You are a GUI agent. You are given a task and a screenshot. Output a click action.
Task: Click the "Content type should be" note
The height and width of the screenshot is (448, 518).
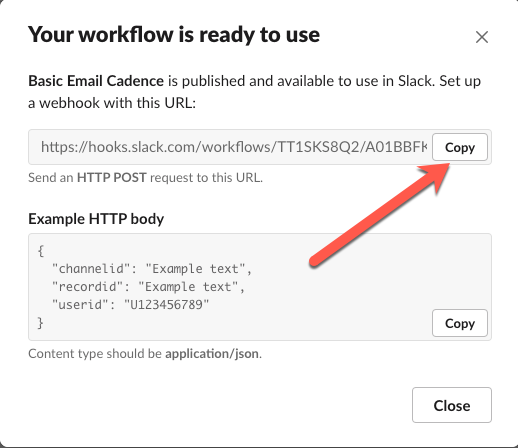pos(95,353)
